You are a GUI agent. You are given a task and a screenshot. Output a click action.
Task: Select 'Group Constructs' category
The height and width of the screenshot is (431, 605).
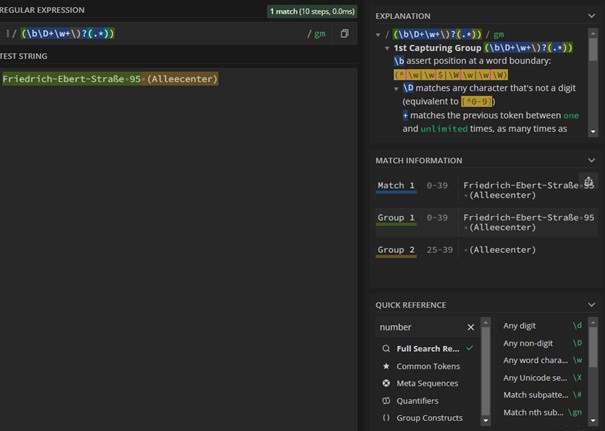pos(429,418)
